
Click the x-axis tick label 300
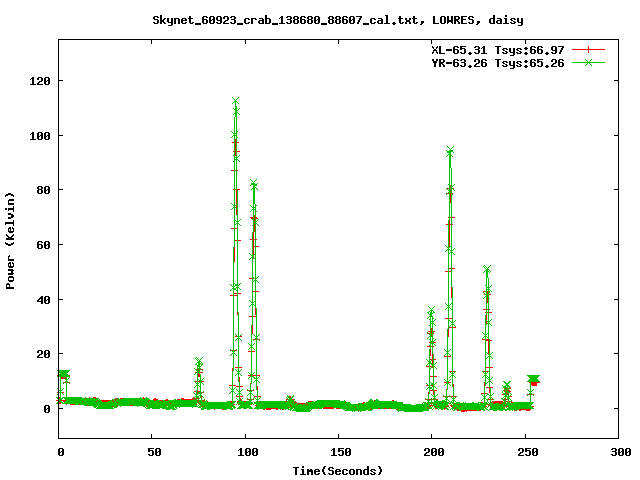coord(620,452)
